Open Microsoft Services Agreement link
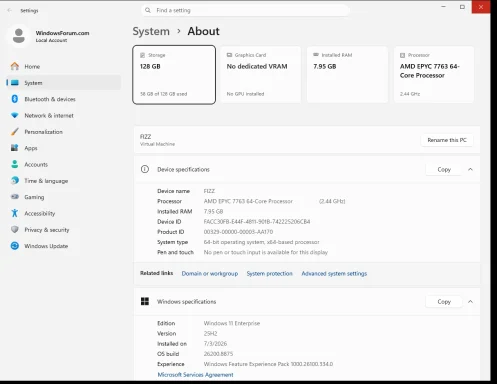Image resolution: width=497 pixels, height=384 pixels. tap(195, 374)
